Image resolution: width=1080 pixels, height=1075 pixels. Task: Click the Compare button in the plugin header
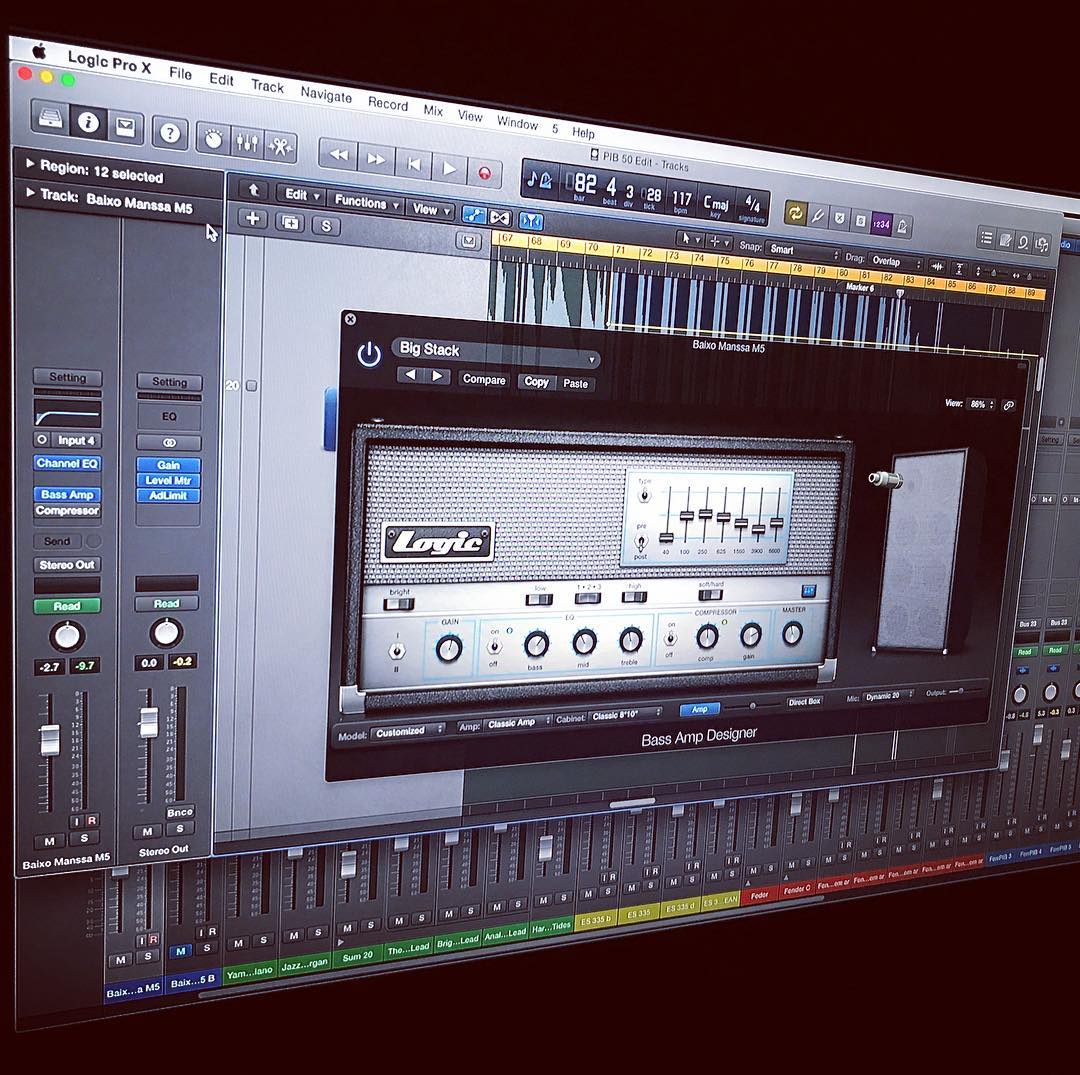[x=483, y=380]
